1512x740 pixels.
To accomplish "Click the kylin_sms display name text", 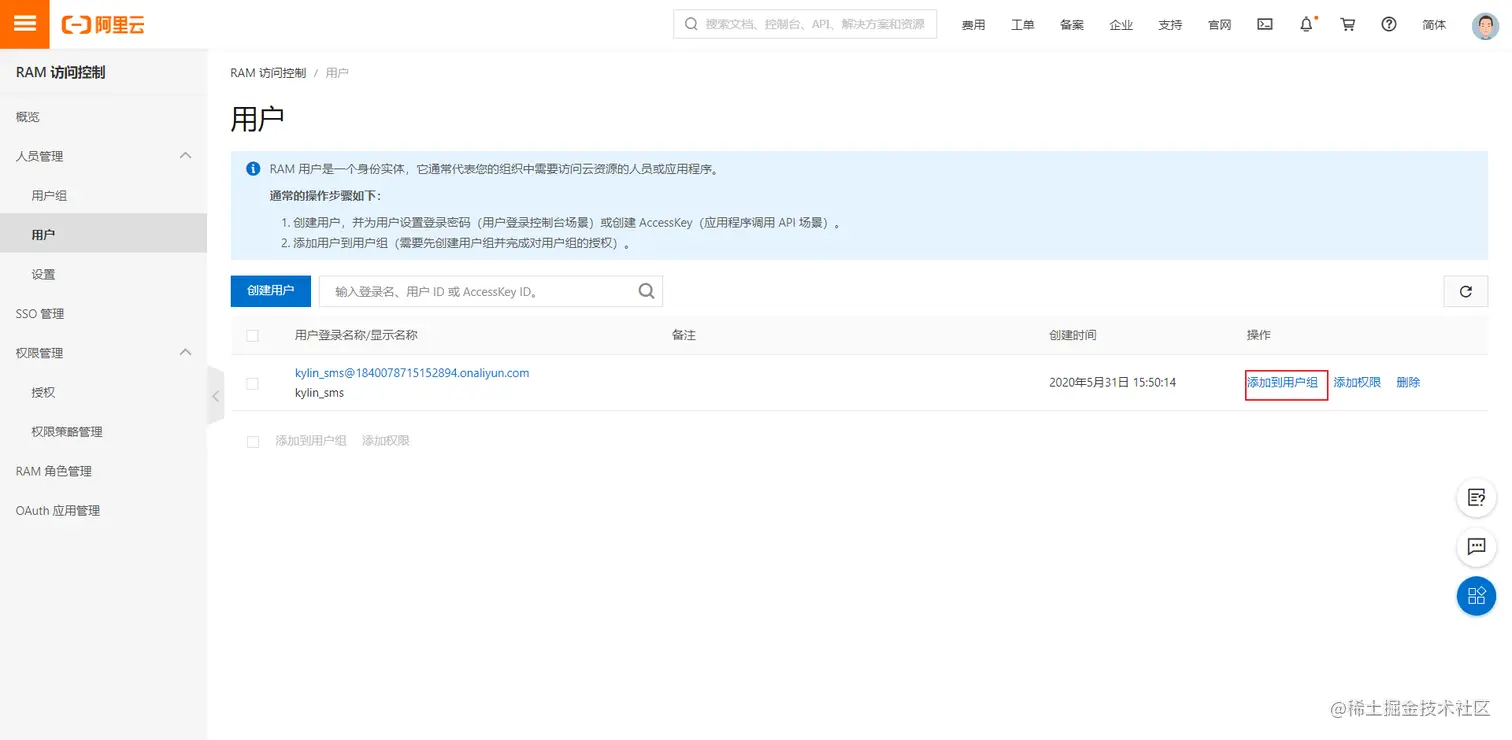I will click(x=320, y=393).
